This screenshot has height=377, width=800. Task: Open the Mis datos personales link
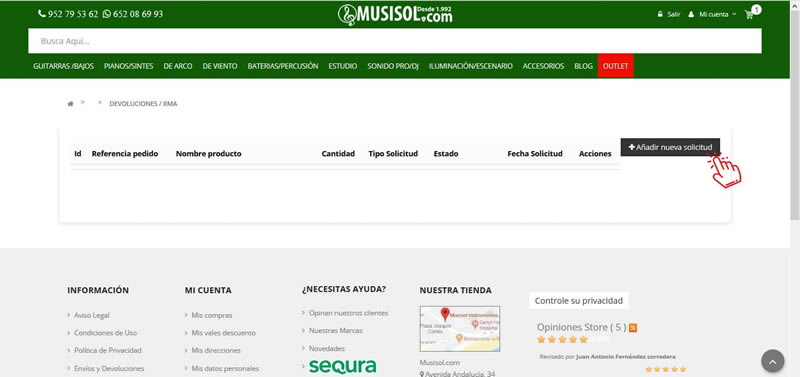[x=225, y=368]
